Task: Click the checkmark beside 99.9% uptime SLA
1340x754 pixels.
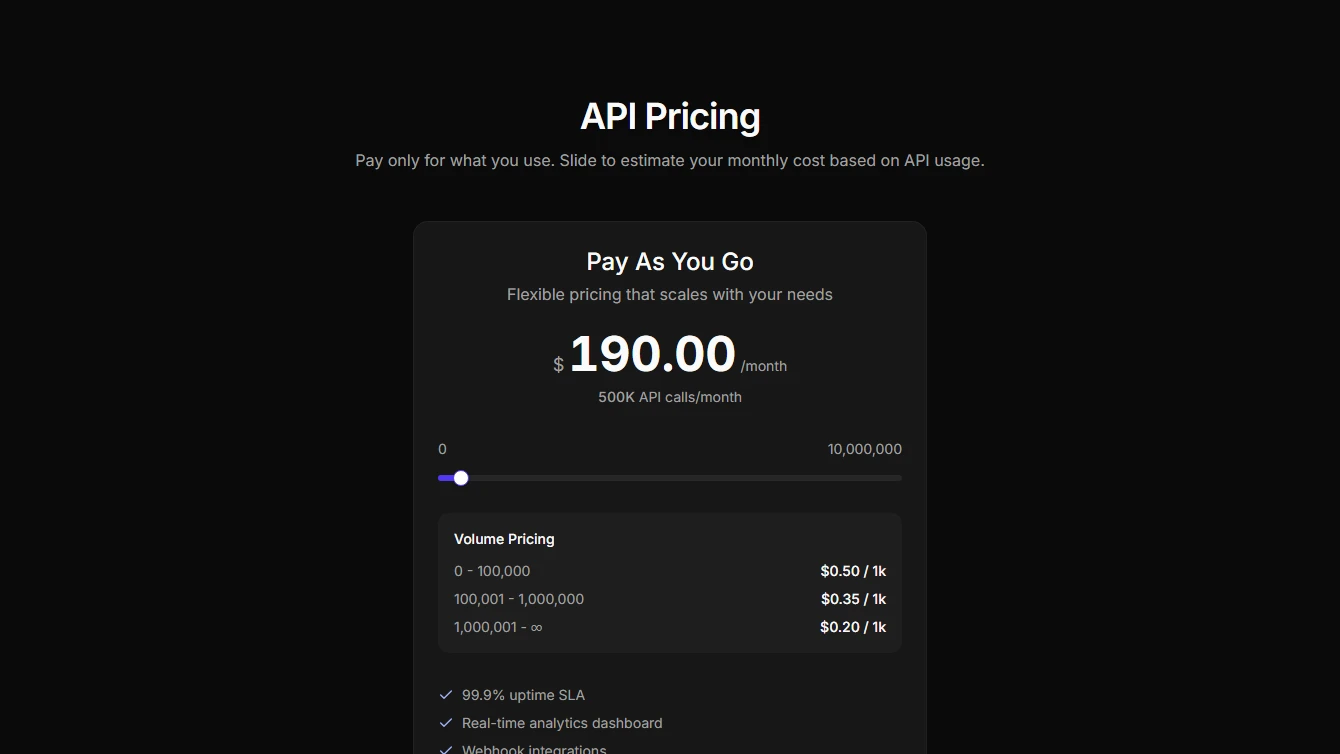Action: 445,694
